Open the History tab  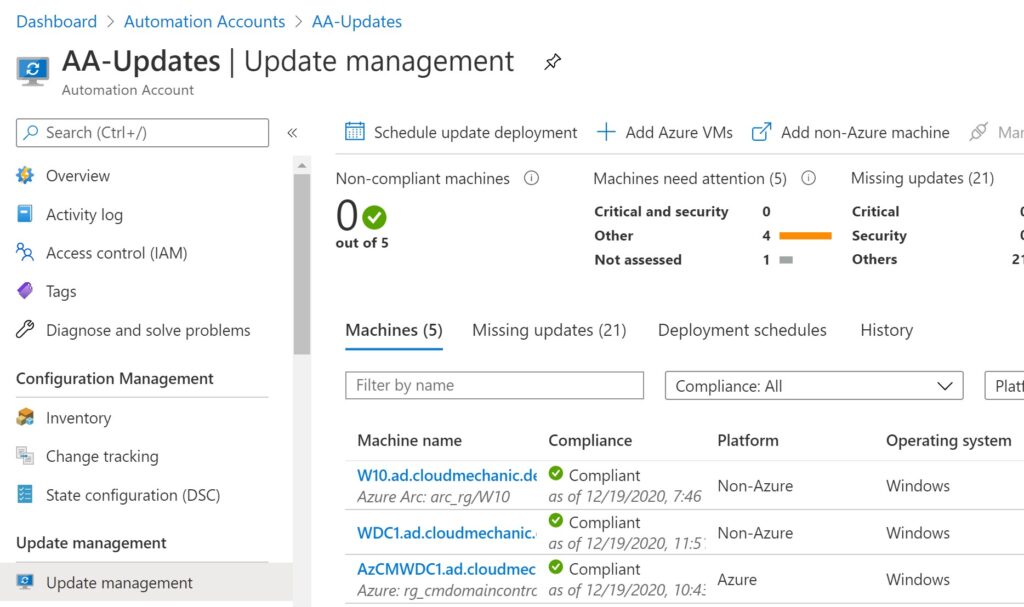click(x=886, y=331)
